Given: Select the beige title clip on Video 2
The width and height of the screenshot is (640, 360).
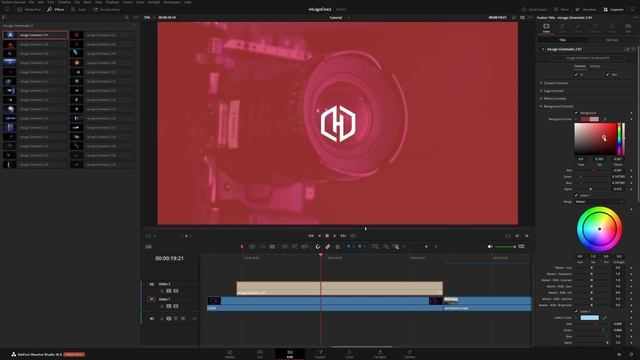Looking at the screenshot, I should (x=340, y=288).
